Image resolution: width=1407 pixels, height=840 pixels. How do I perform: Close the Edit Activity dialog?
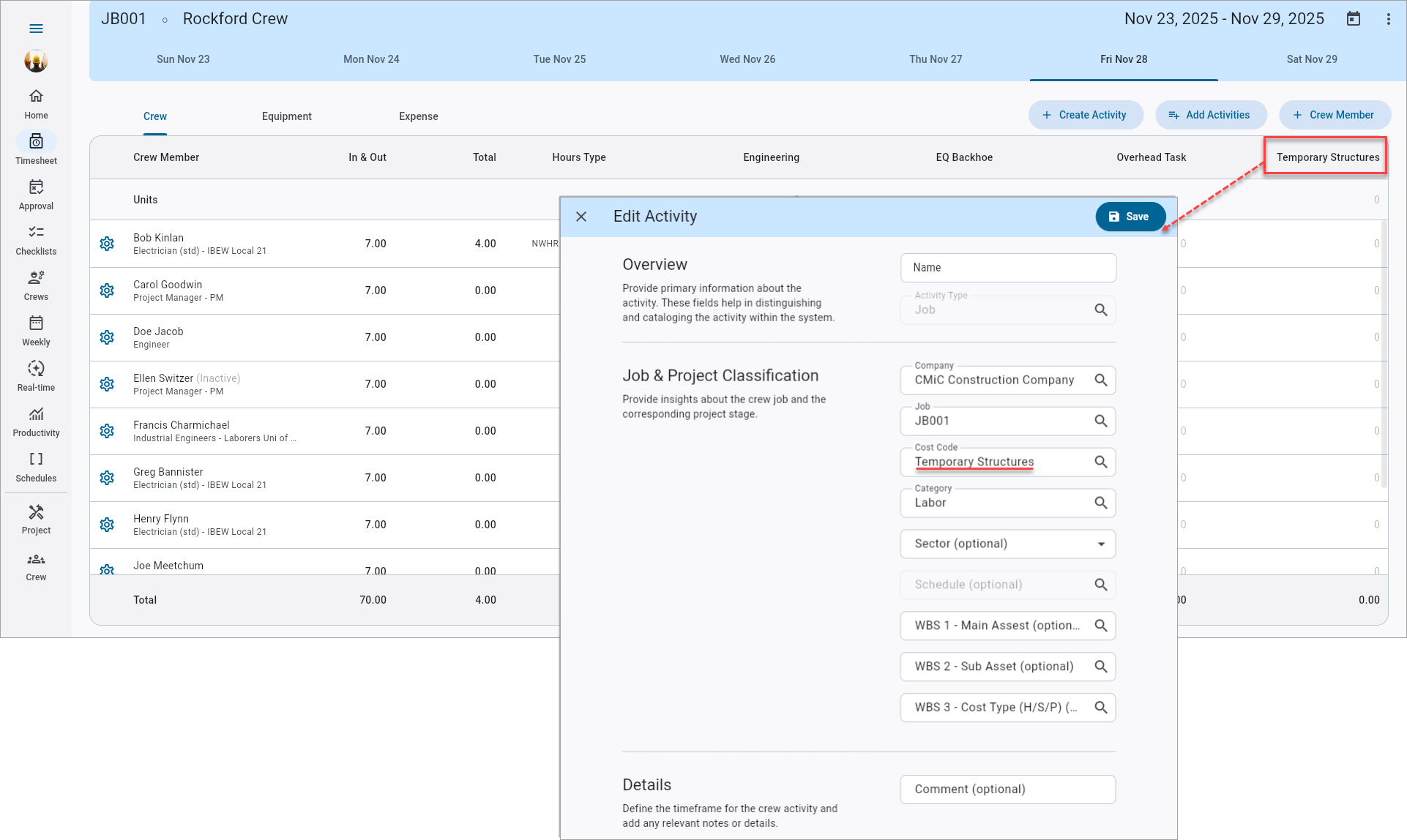pos(581,217)
